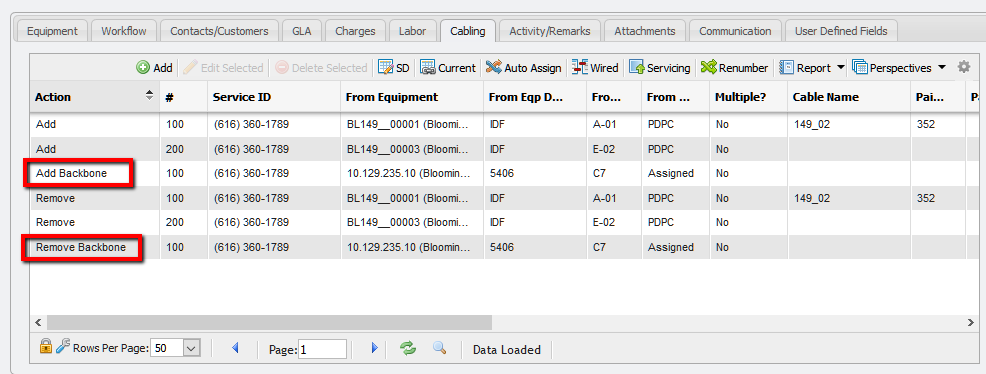Click the lock icon in footer
The image size is (986, 374).
46,346
